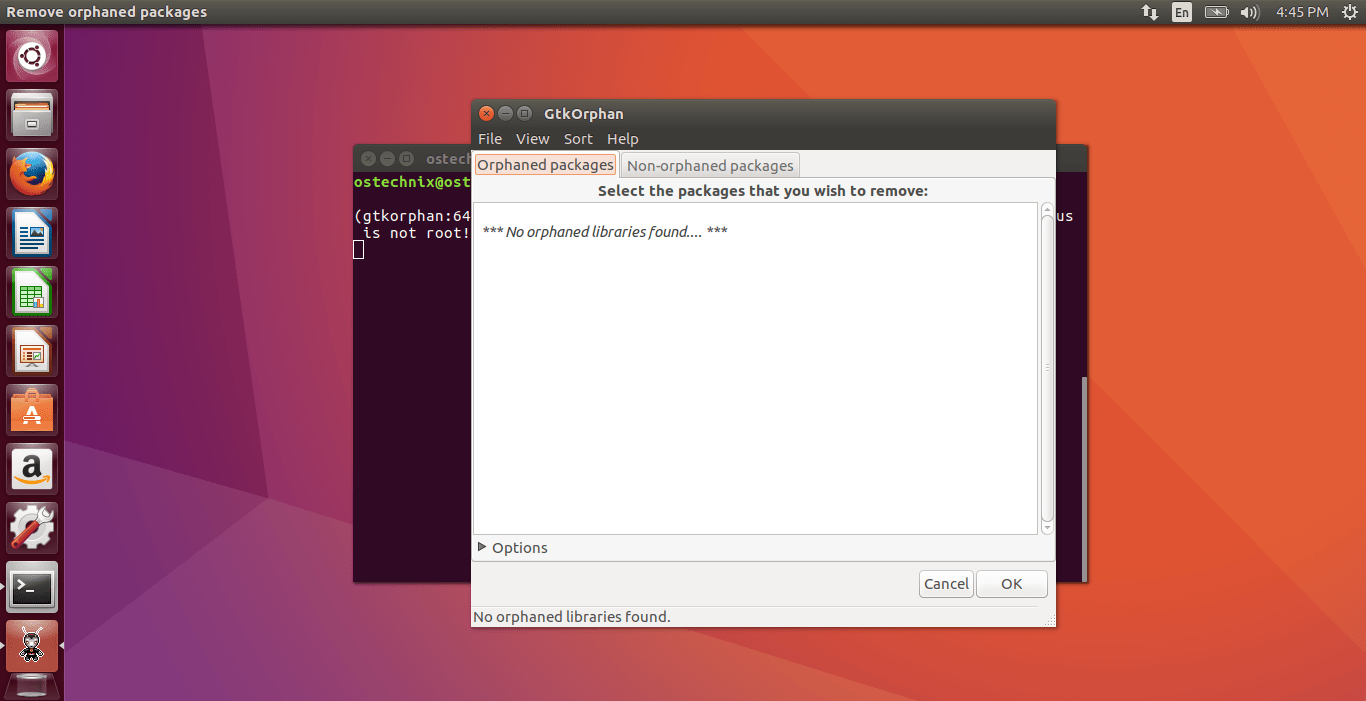1366x701 pixels.
Task: Open LibreOffice Impress presentation app
Action: pyautogui.click(x=32, y=351)
